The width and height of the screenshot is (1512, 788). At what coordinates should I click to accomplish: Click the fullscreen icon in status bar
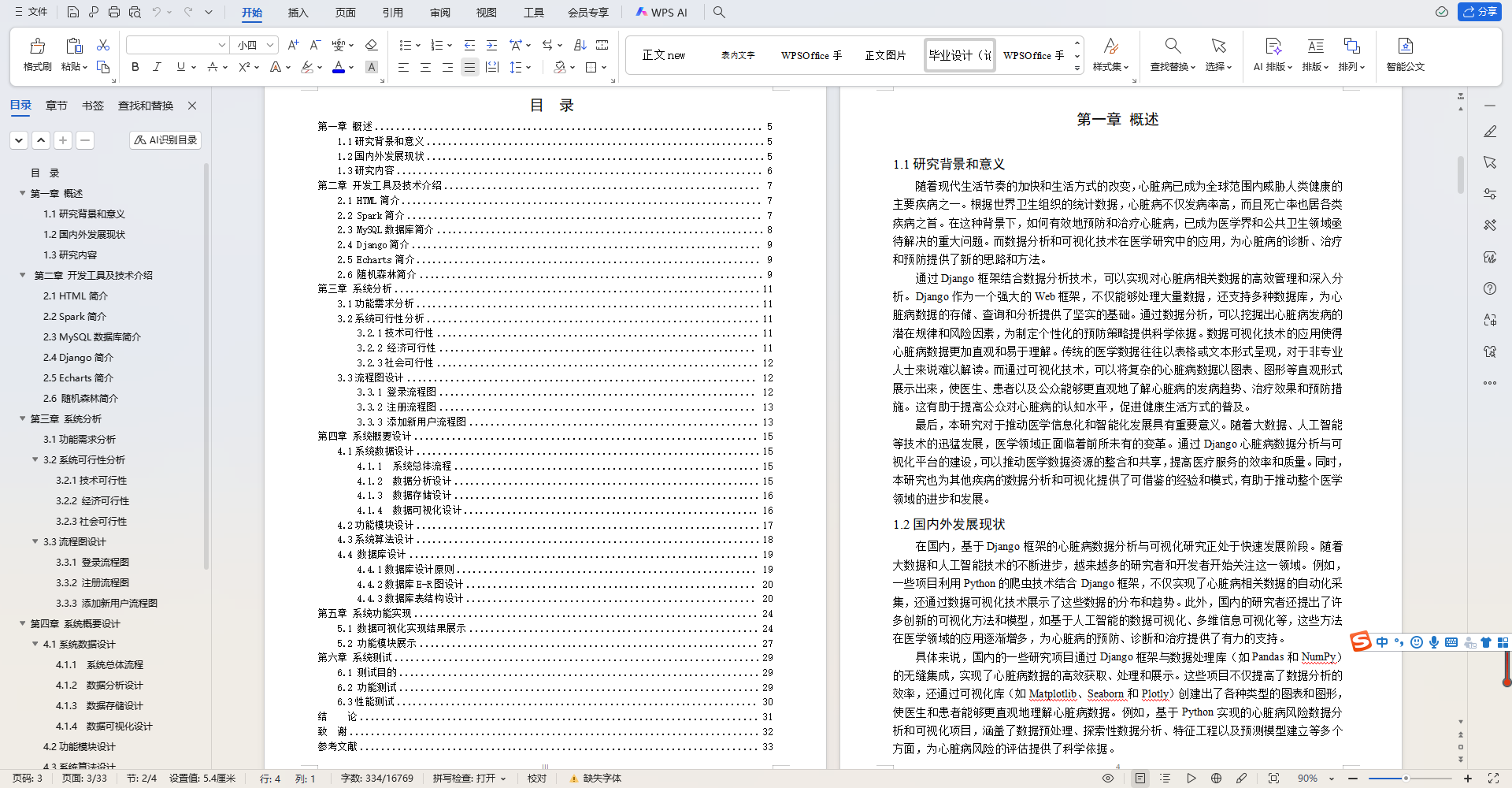pyautogui.click(x=1492, y=779)
